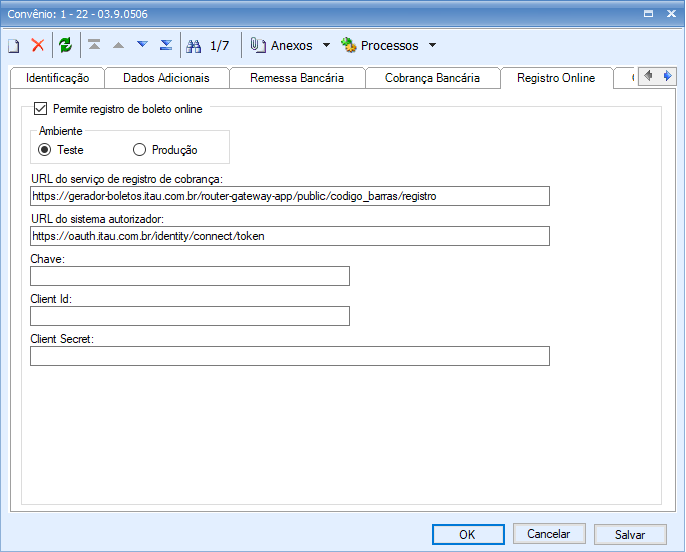Close the Convênio window
686x552 pixels.
[672, 14]
